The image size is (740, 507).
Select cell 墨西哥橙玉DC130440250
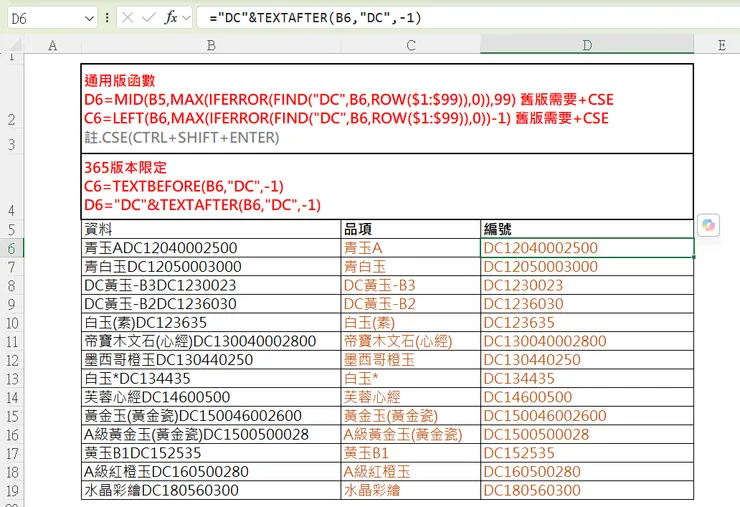pos(211,360)
